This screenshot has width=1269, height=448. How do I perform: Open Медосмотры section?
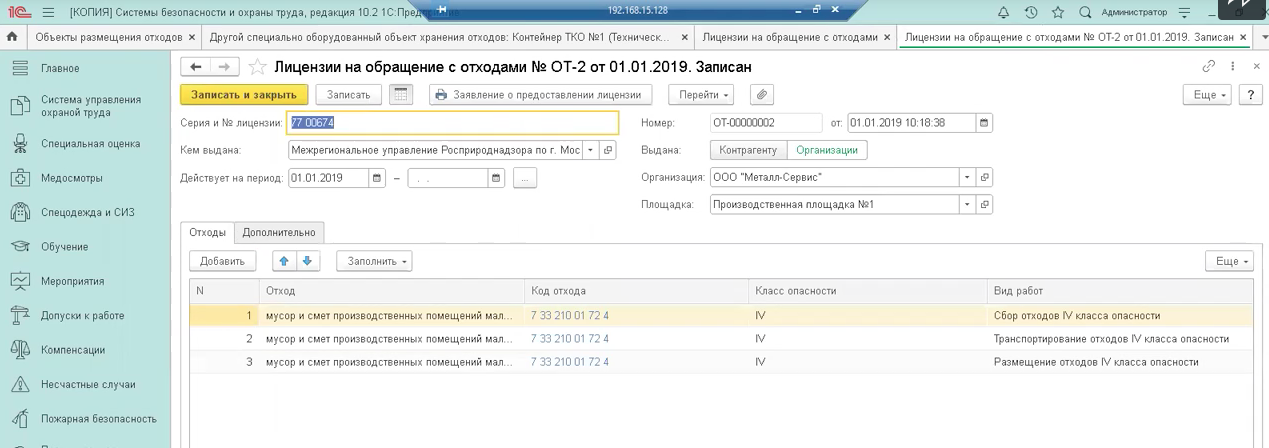pos(71,178)
